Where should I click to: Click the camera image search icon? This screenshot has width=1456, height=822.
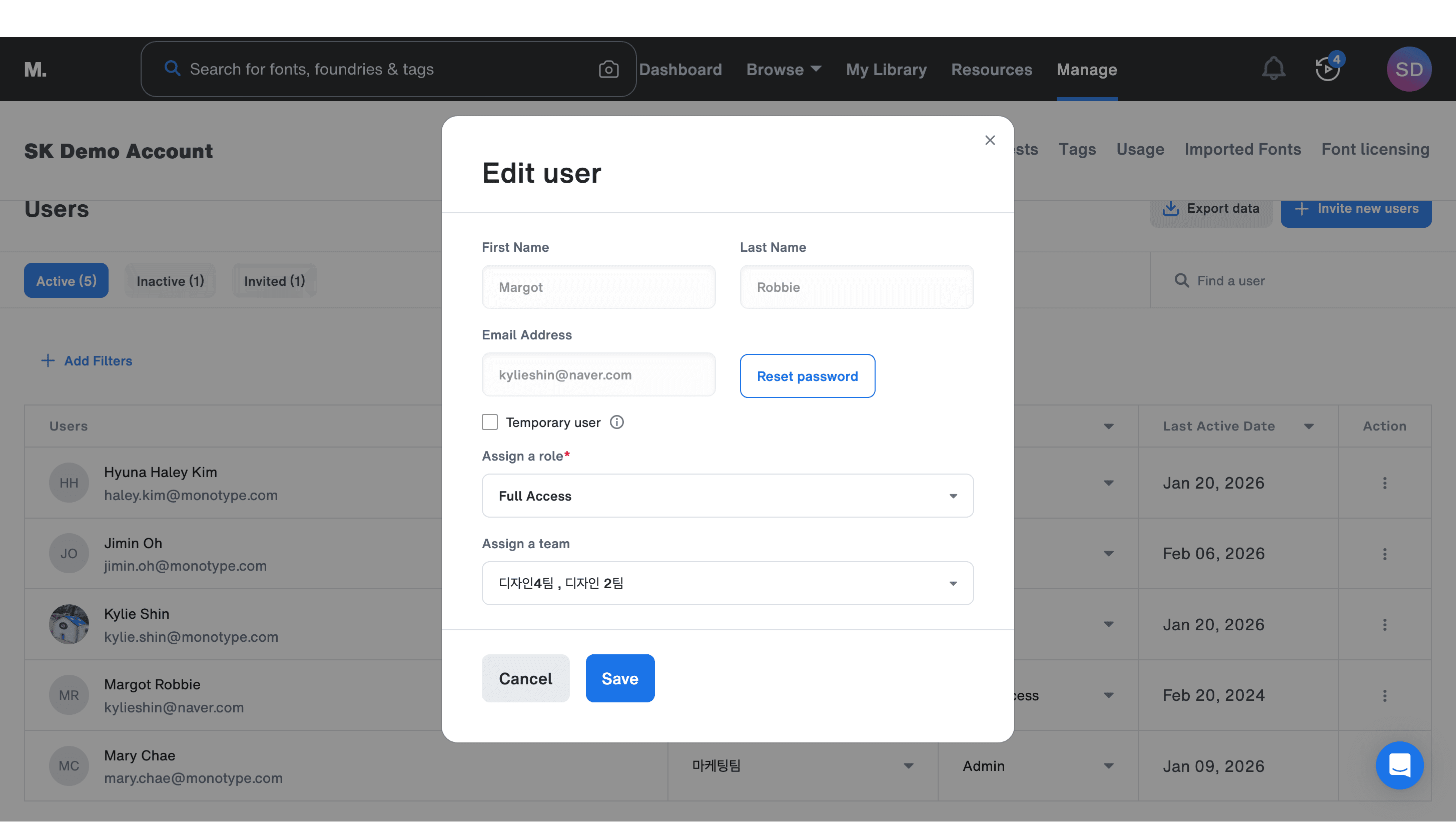tap(608, 69)
